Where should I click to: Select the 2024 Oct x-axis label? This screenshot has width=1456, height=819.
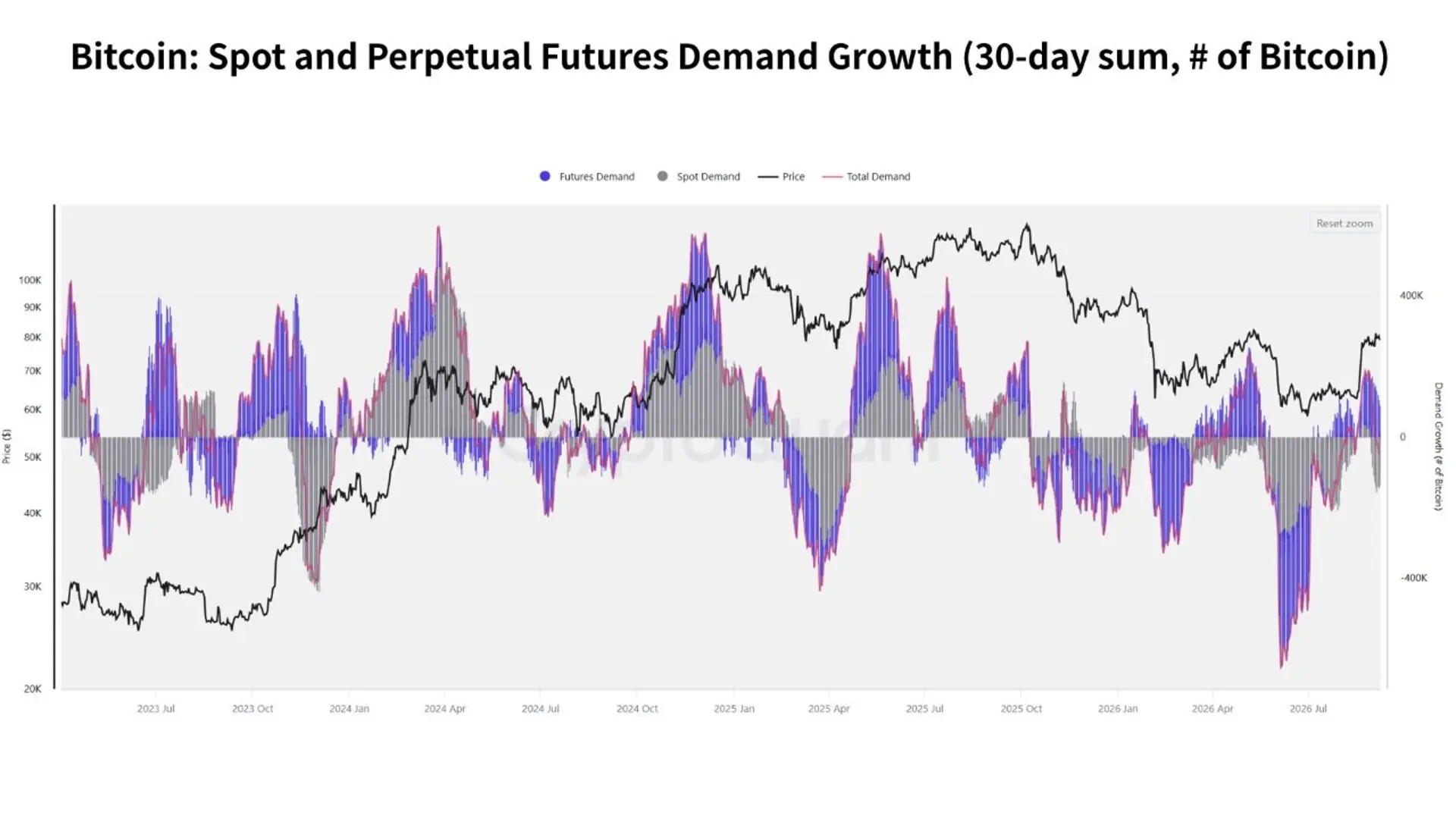coord(637,708)
